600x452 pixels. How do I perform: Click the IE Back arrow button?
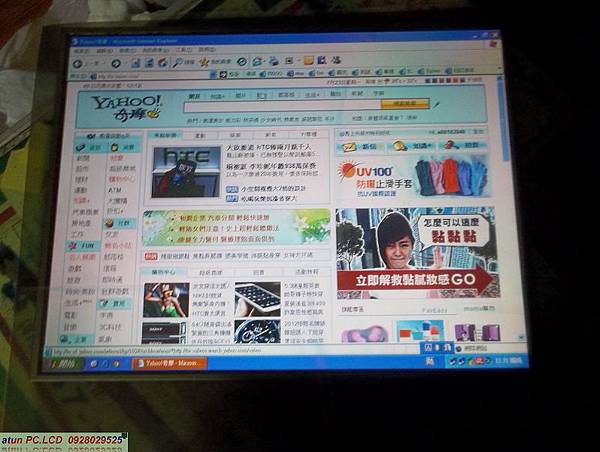[78, 64]
